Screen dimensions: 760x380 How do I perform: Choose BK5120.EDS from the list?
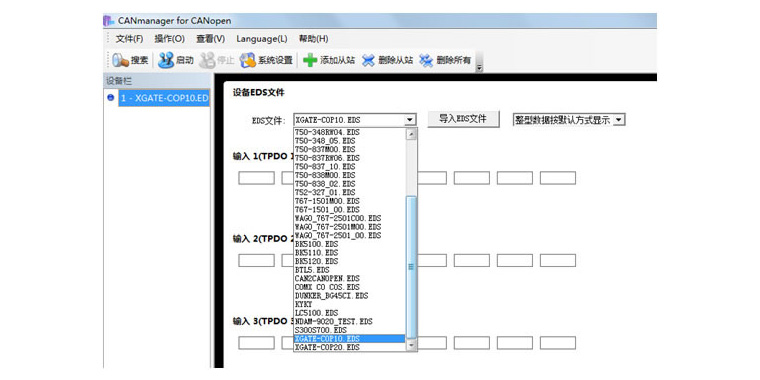[349, 261]
